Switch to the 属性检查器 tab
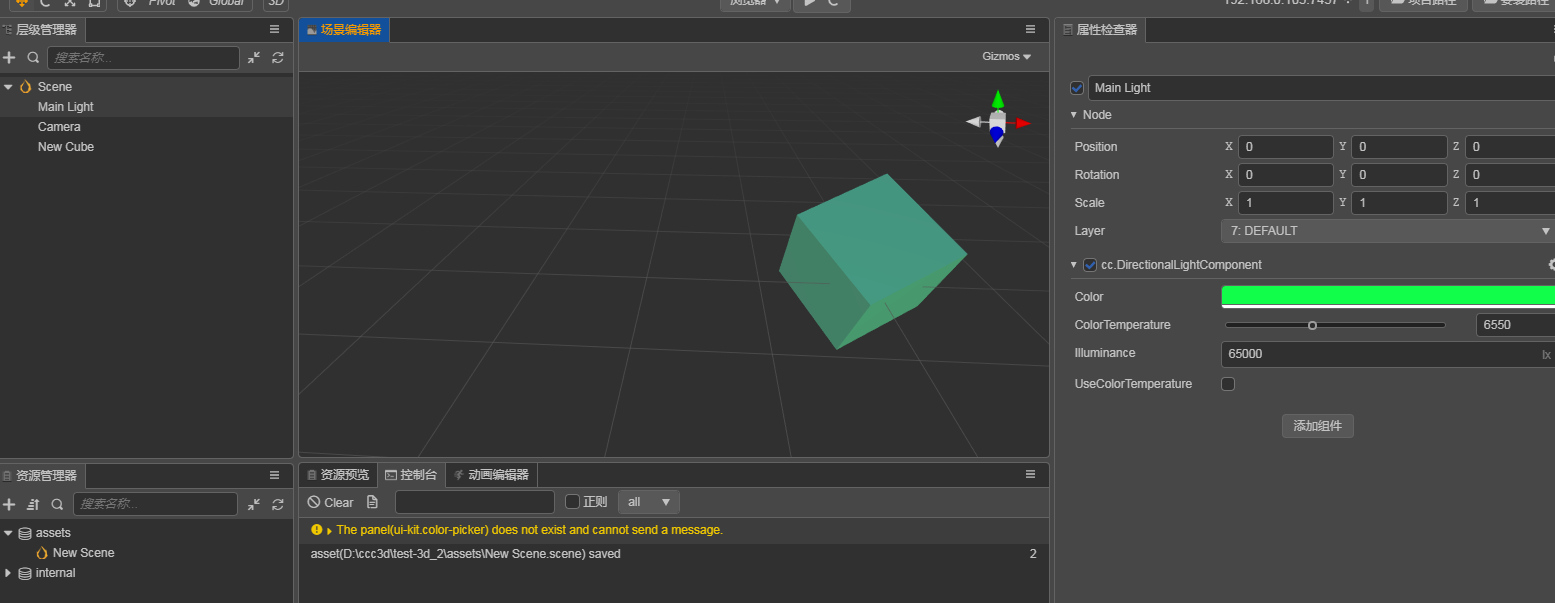The height and width of the screenshot is (603, 1555). 1100,30
